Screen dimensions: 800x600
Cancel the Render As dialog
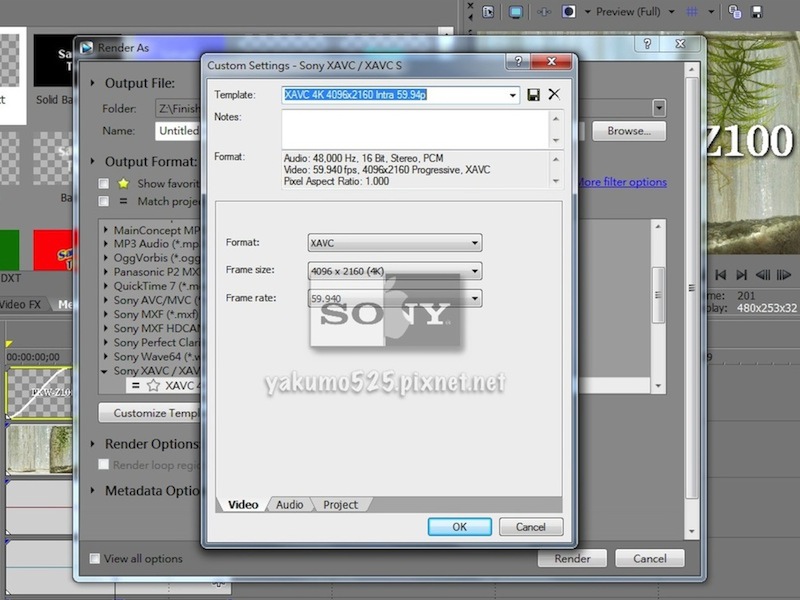[649, 559]
